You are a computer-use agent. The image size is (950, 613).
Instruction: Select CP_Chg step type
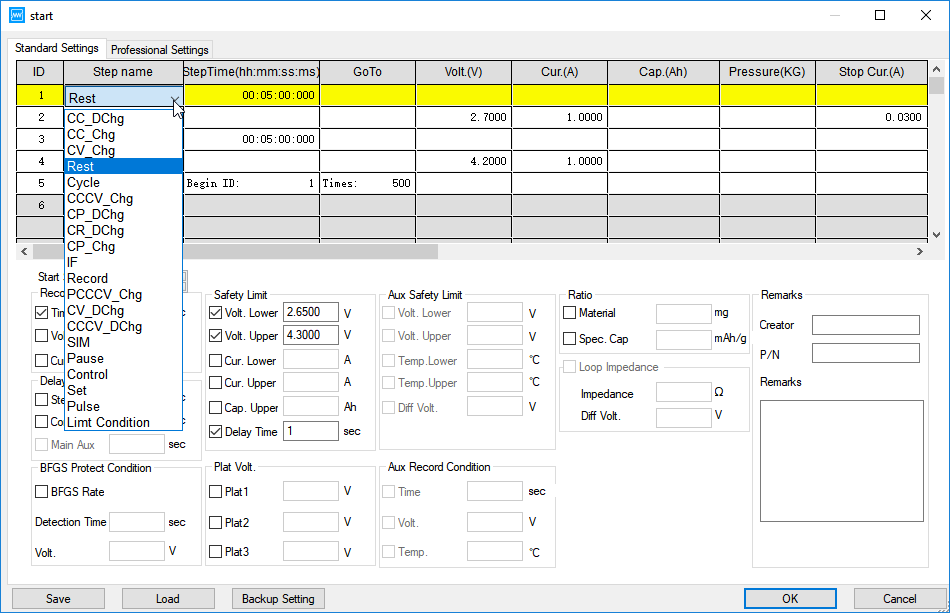(123, 247)
